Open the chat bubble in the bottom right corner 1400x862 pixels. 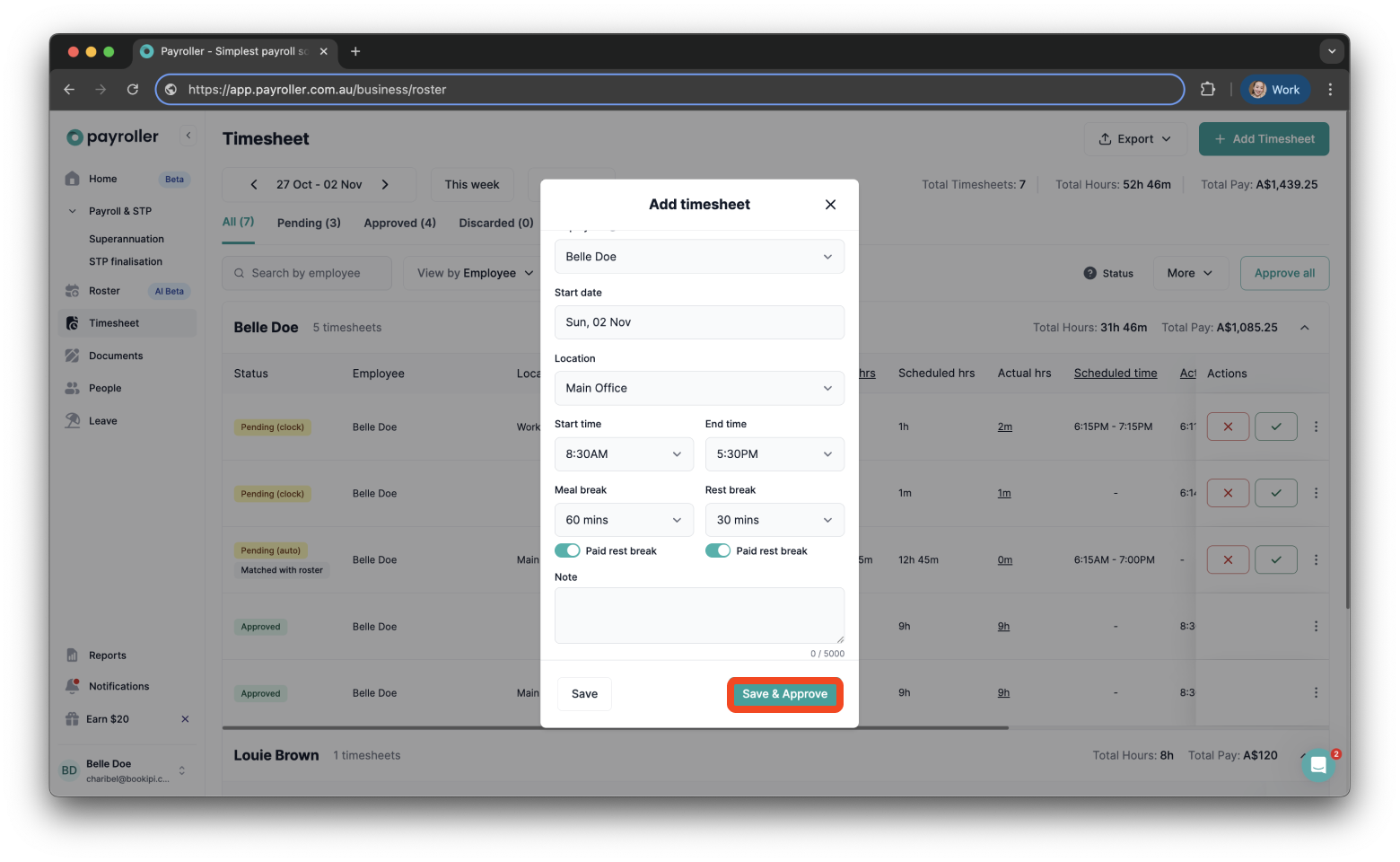tap(1318, 764)
